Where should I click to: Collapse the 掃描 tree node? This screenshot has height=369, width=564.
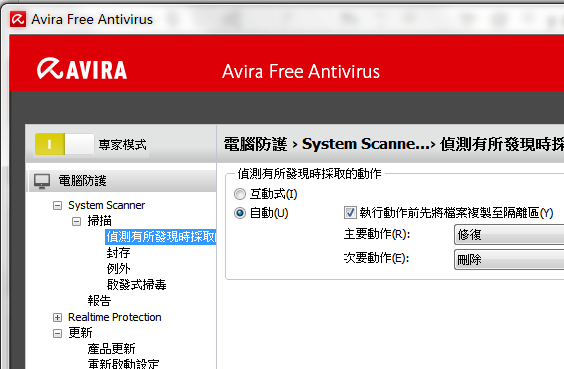[76, 221]
